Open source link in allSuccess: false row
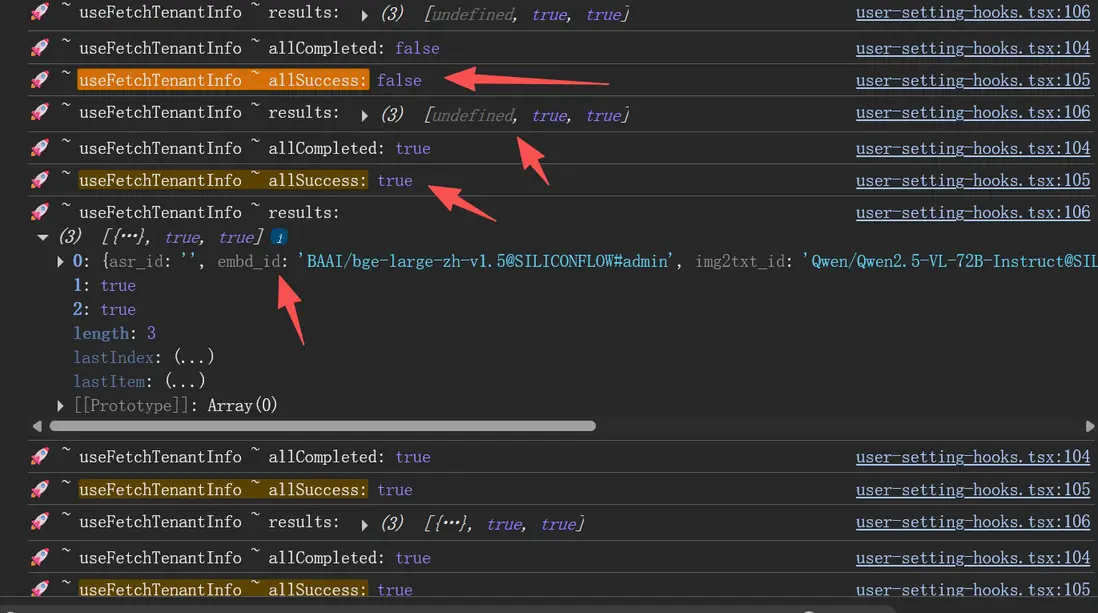 (x=973, y=80)
